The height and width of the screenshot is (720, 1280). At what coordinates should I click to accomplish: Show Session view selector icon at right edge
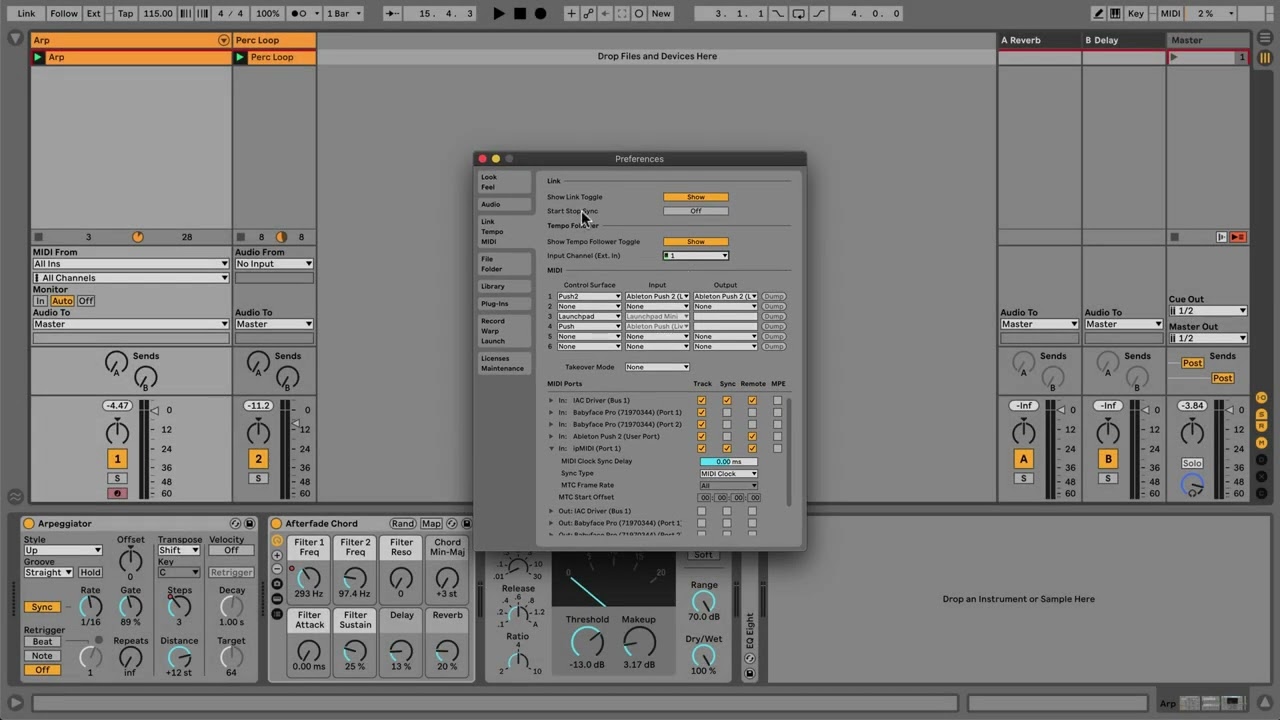tap(1266, 58)
